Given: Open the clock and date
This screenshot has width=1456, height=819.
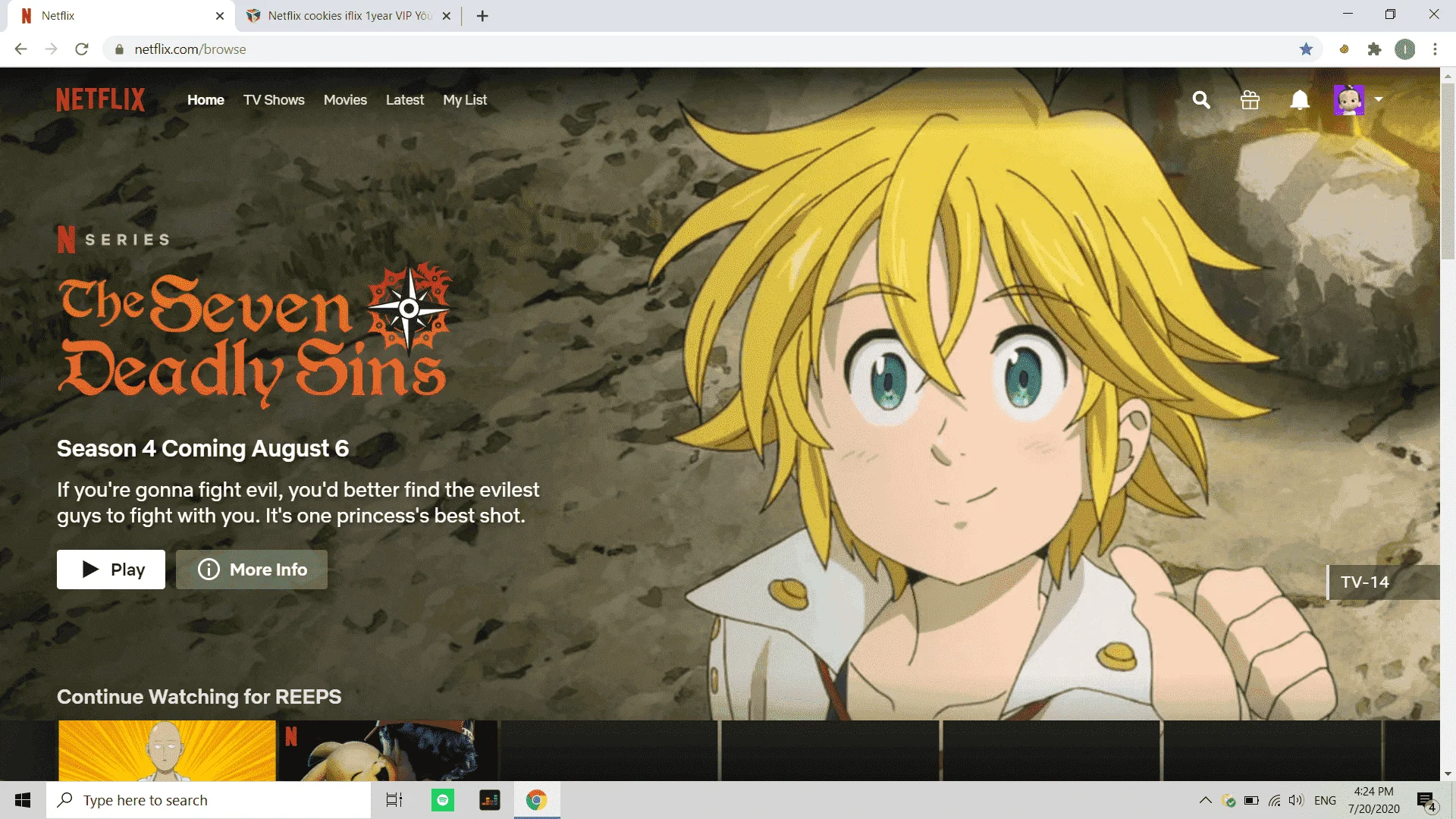Looking at the screenshot, I should click(1373, 800).
